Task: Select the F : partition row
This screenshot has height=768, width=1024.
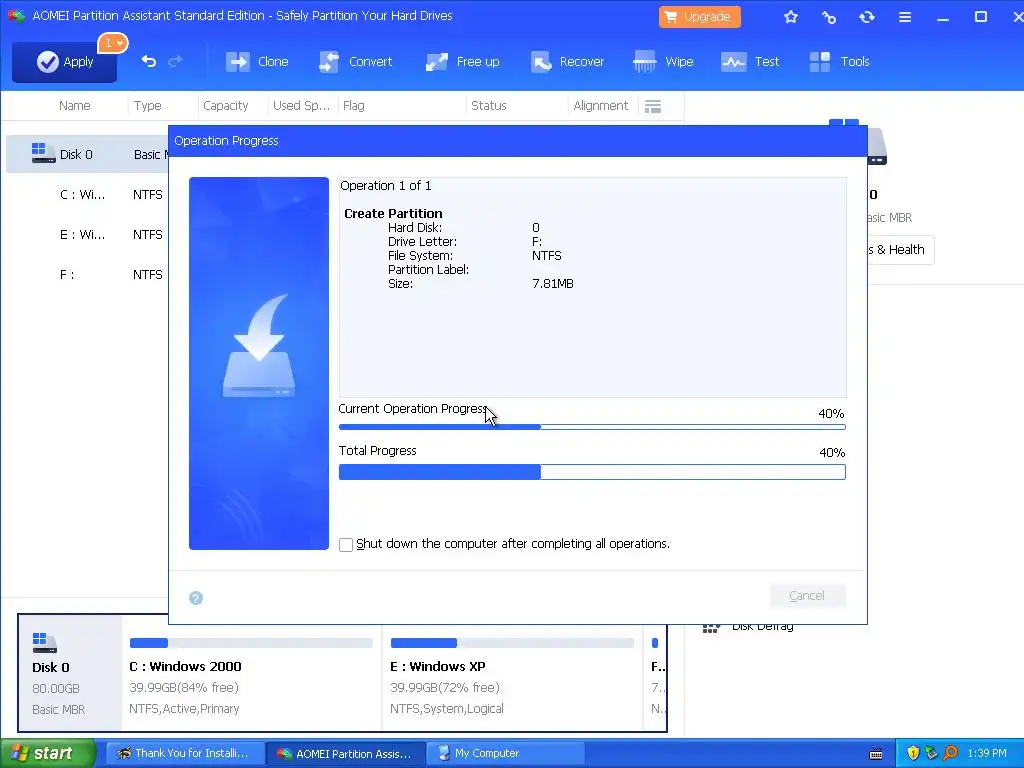Action: (87, 274)
